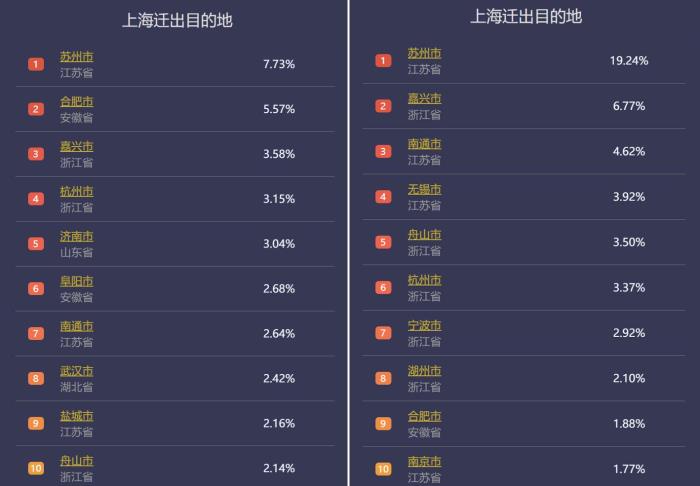This screenshot has height=486, width=700.
Task: Click the 合肥市 link showing 5.57%
Action: pos(76,101)
